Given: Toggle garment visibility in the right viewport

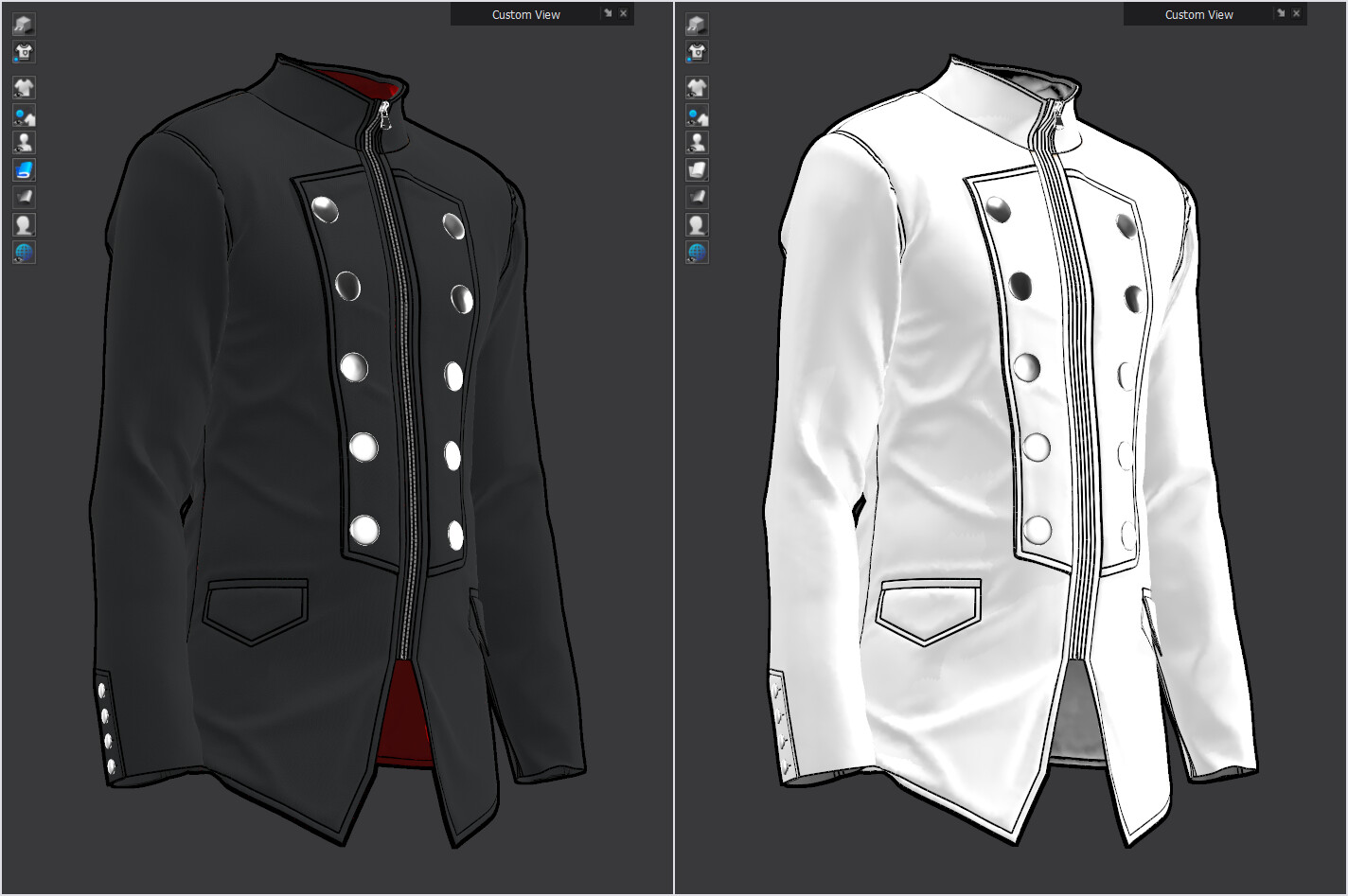Looking at the screenshot, I should (697, 87).
